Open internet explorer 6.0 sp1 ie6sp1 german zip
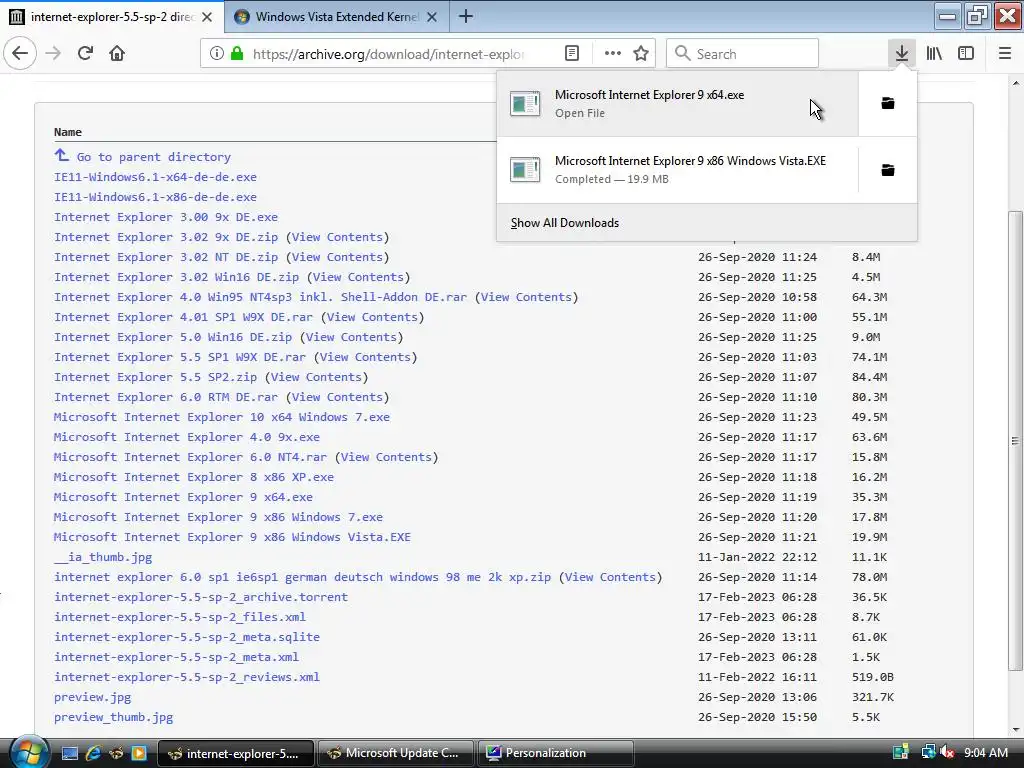Screen dimensions: 1024x768 point(302,577)
